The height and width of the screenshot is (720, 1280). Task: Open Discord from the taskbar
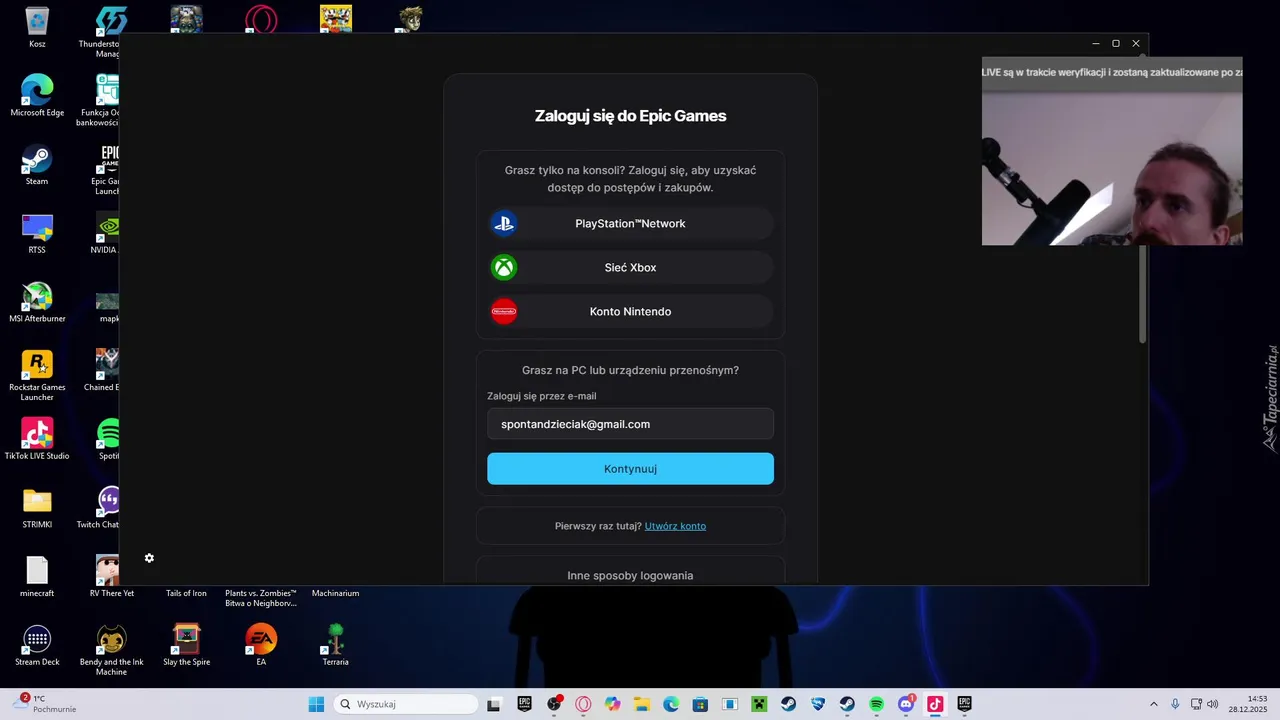pyautogui.click(x=906, y=704)
